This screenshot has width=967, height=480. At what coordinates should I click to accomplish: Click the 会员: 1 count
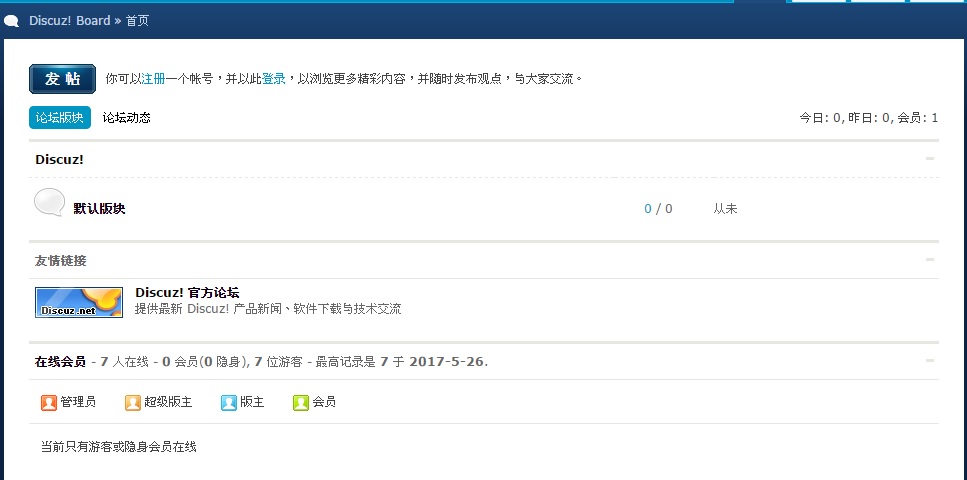pos(917,118)
